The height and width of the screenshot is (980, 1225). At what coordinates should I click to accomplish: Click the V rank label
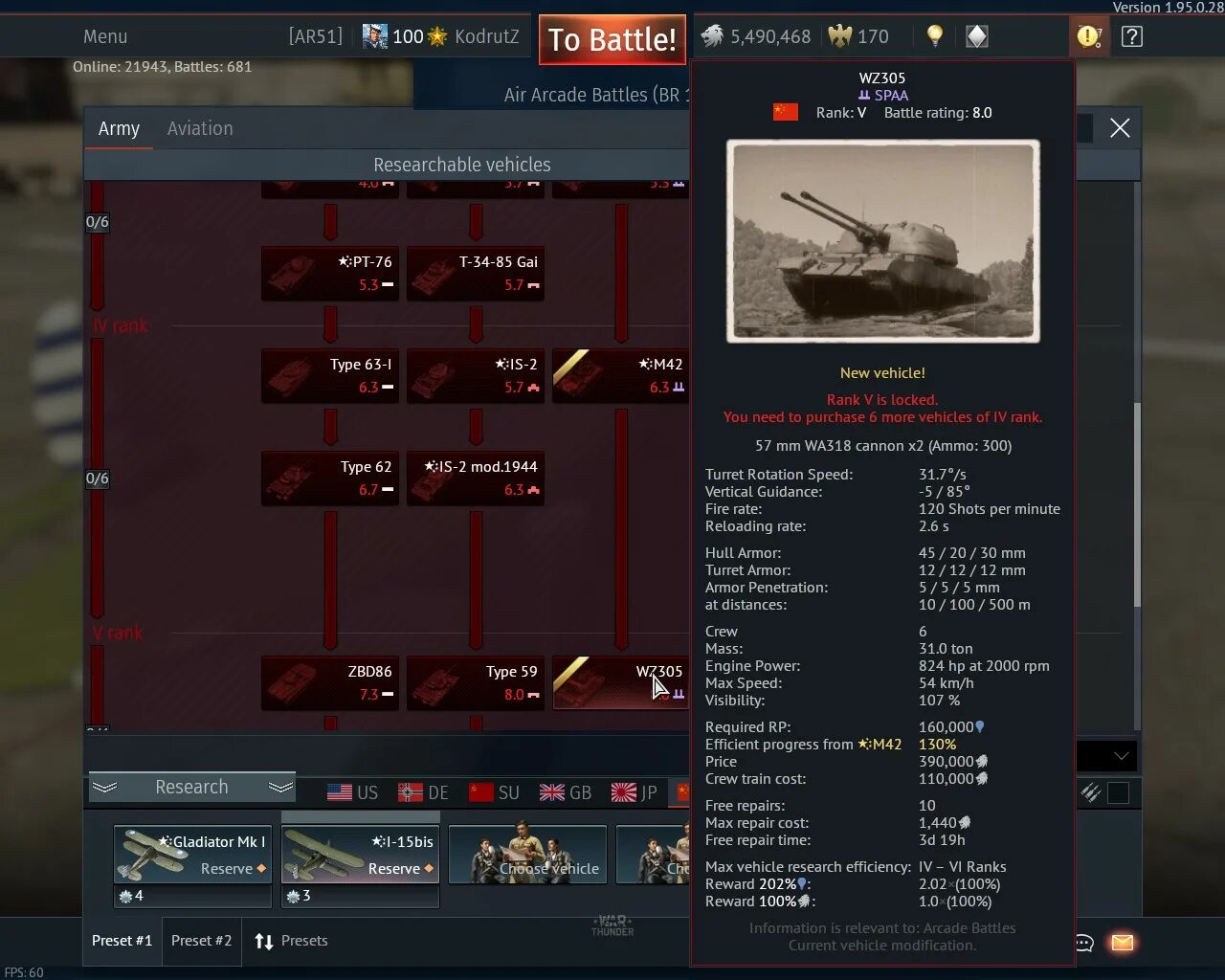[x=118, y=633]
